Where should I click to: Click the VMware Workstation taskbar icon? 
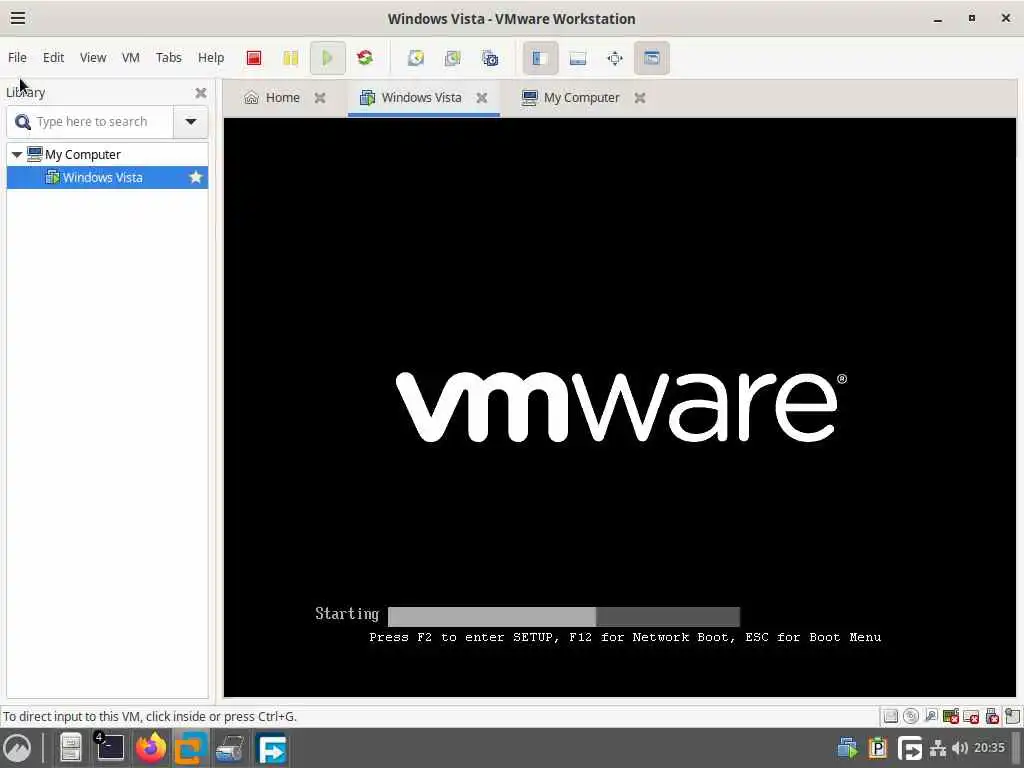[190, 748]
